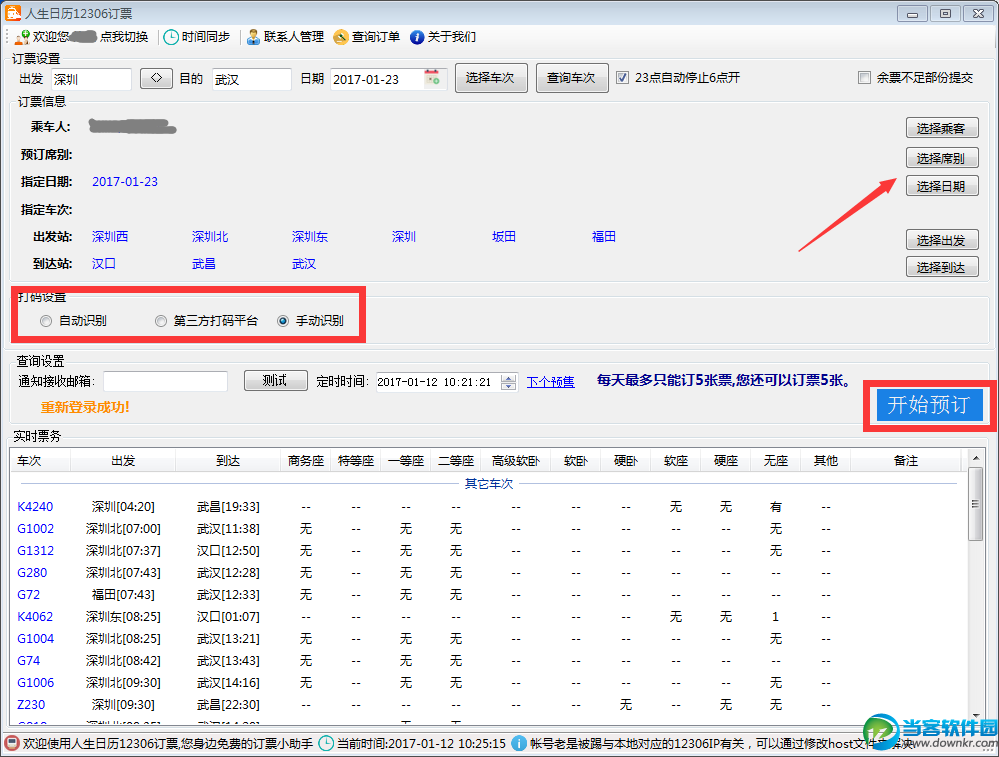
Task: Click the 查询订单 search icon
Action: [x=341, y=37]
